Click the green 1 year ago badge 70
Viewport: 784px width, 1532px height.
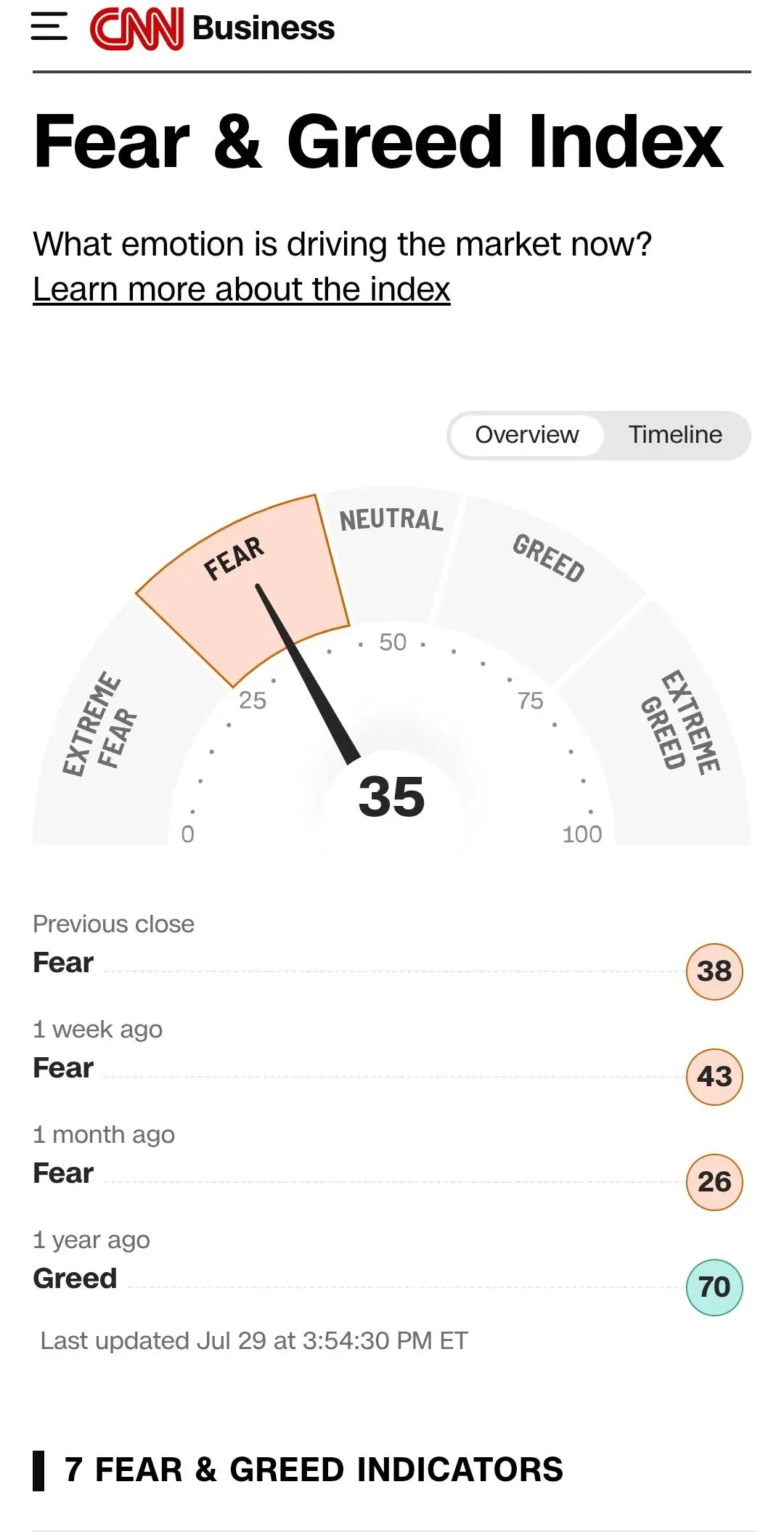coord(714,1287)
